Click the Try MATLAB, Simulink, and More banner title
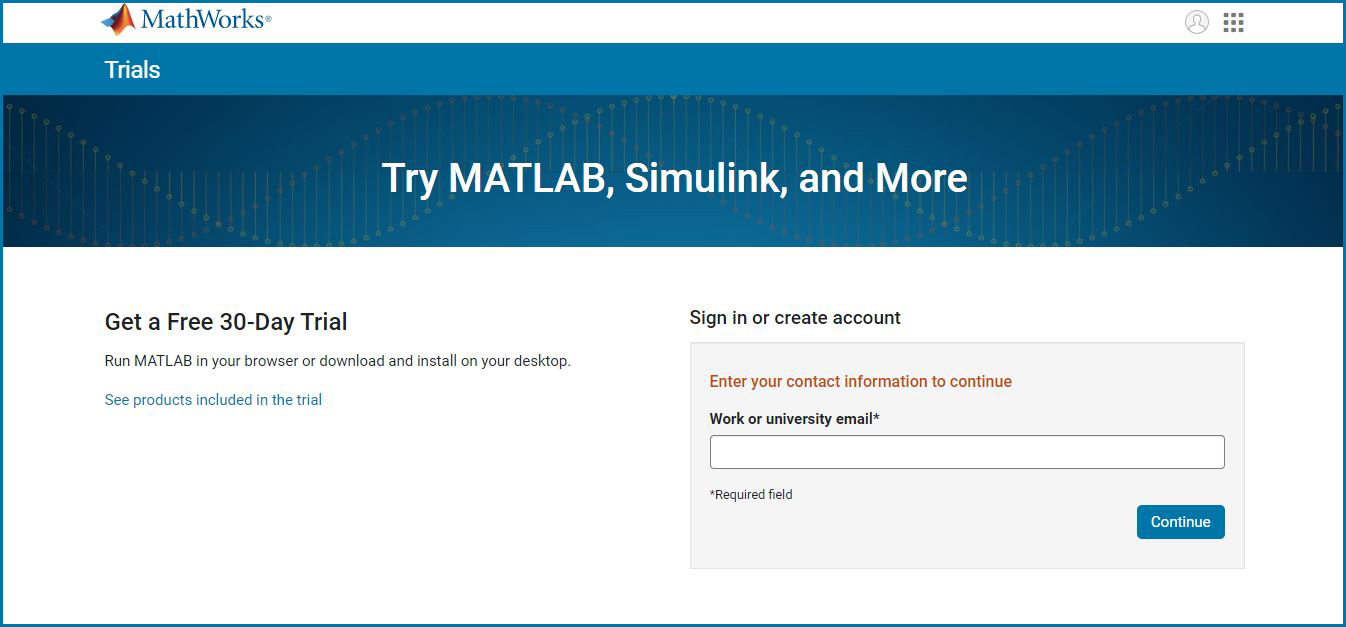Viewport: 1346px width, 627px height. click(x=675, y=178)
